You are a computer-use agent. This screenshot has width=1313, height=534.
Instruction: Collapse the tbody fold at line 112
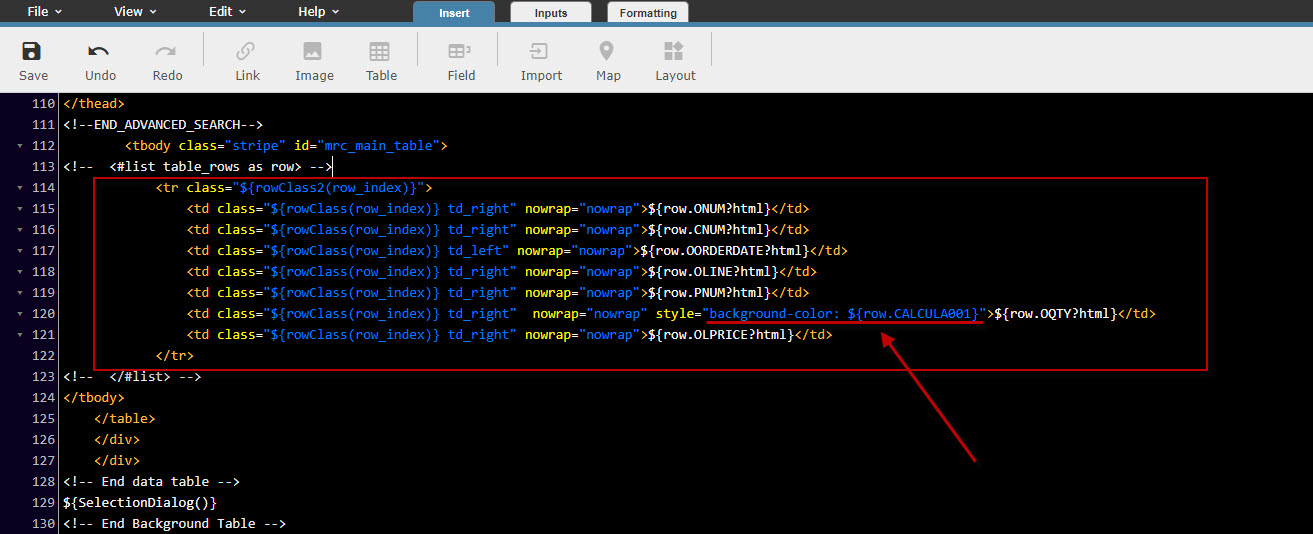(x=20, y=146)
